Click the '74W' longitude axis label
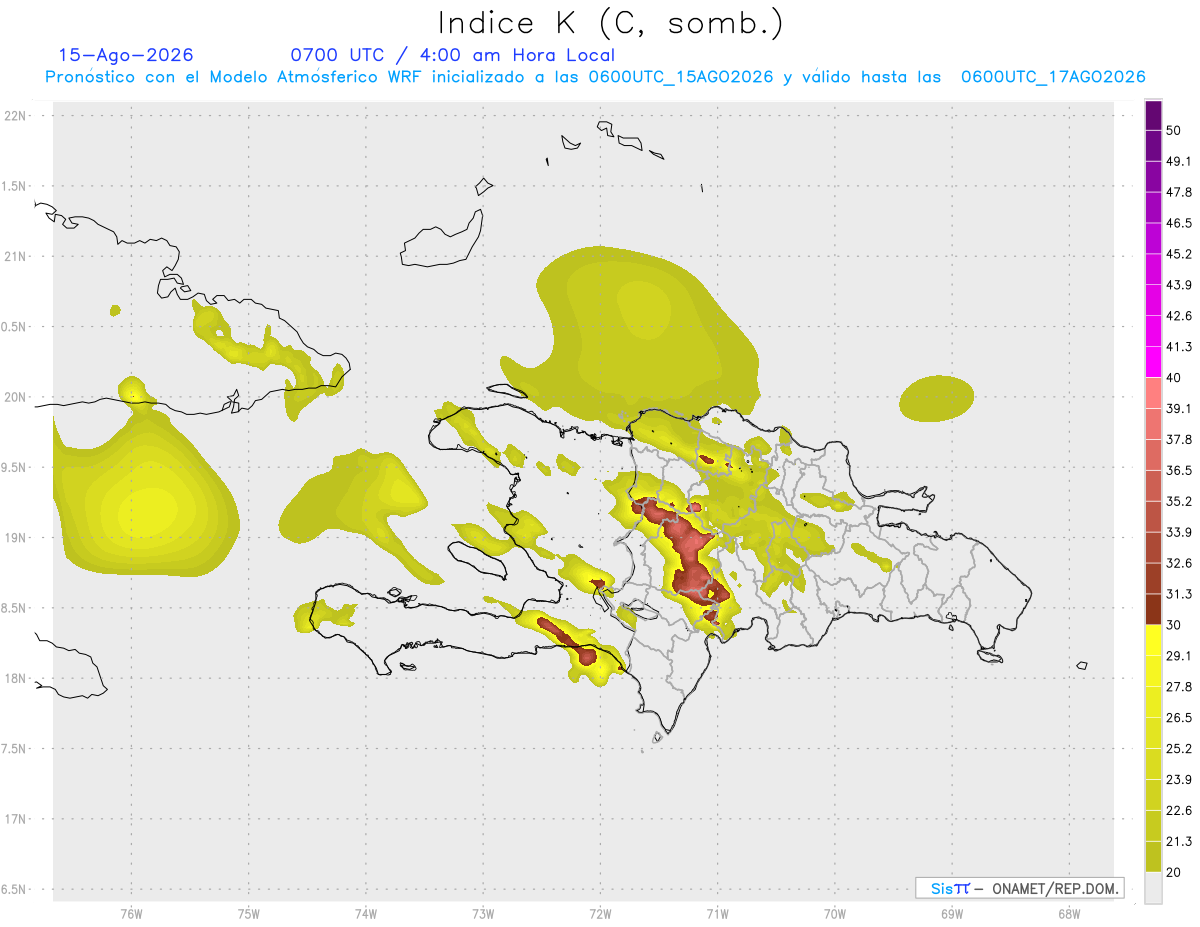The image size is (1200, 927). (x=365, y=913)
